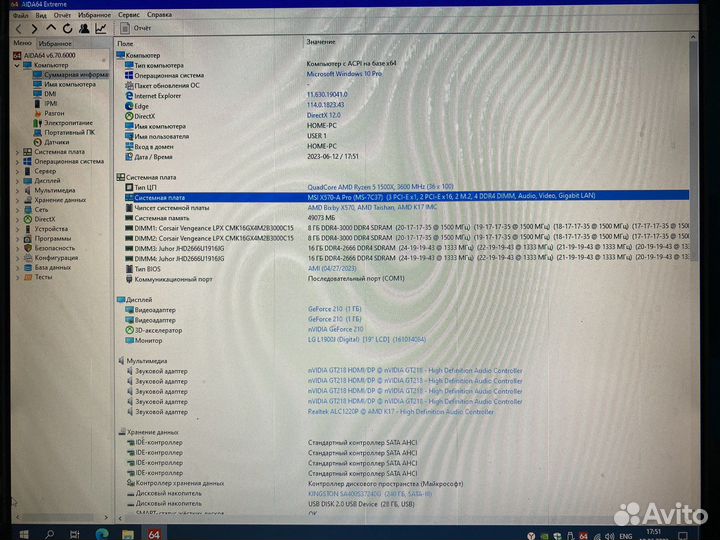The height and width of the screenshot is (540, 720).
Task: Open the Отчёт menu in menu bar
Action: 62,15
